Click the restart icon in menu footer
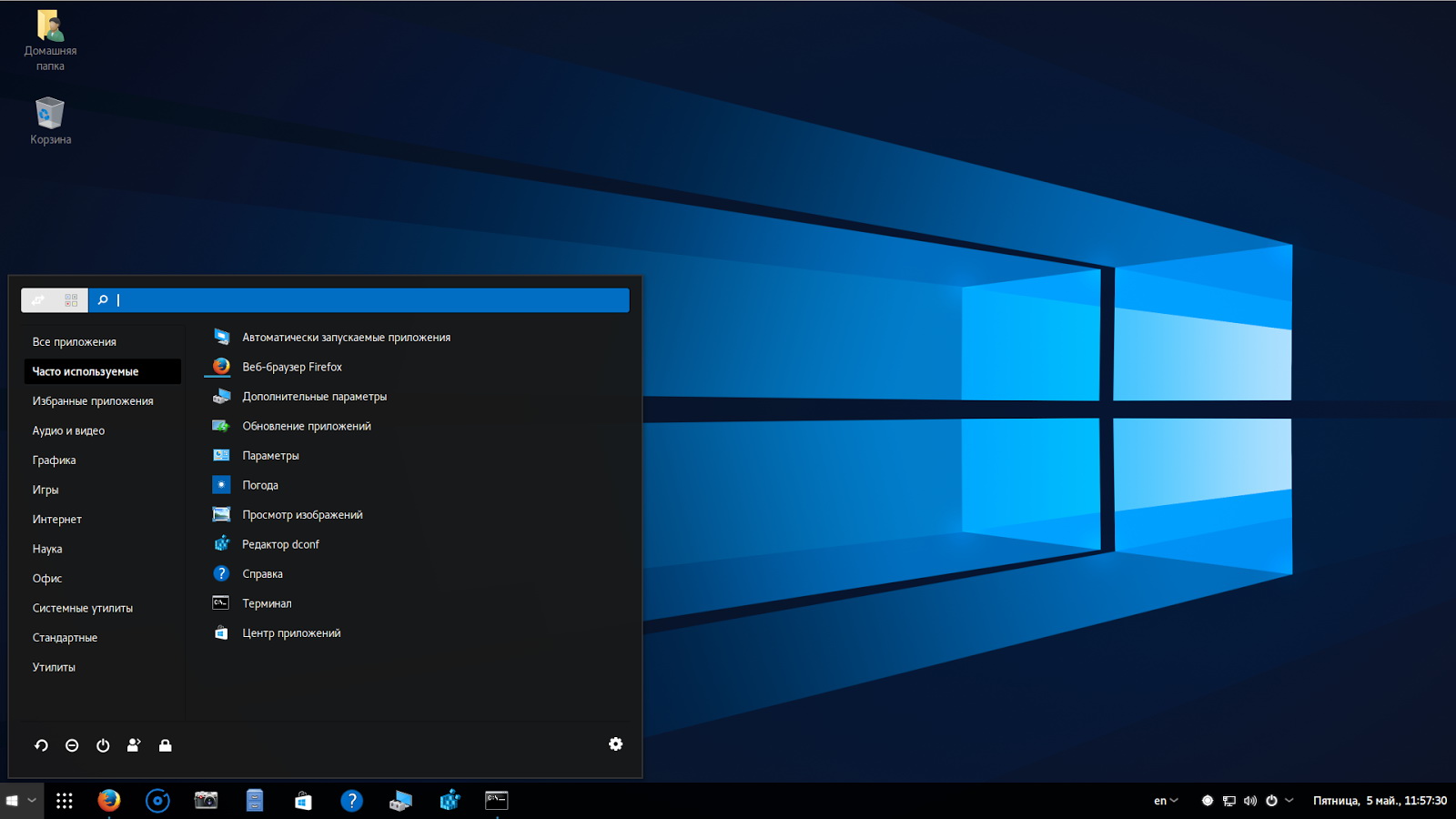This screenshot has width=1456, height=819. [x=41, y=745]
